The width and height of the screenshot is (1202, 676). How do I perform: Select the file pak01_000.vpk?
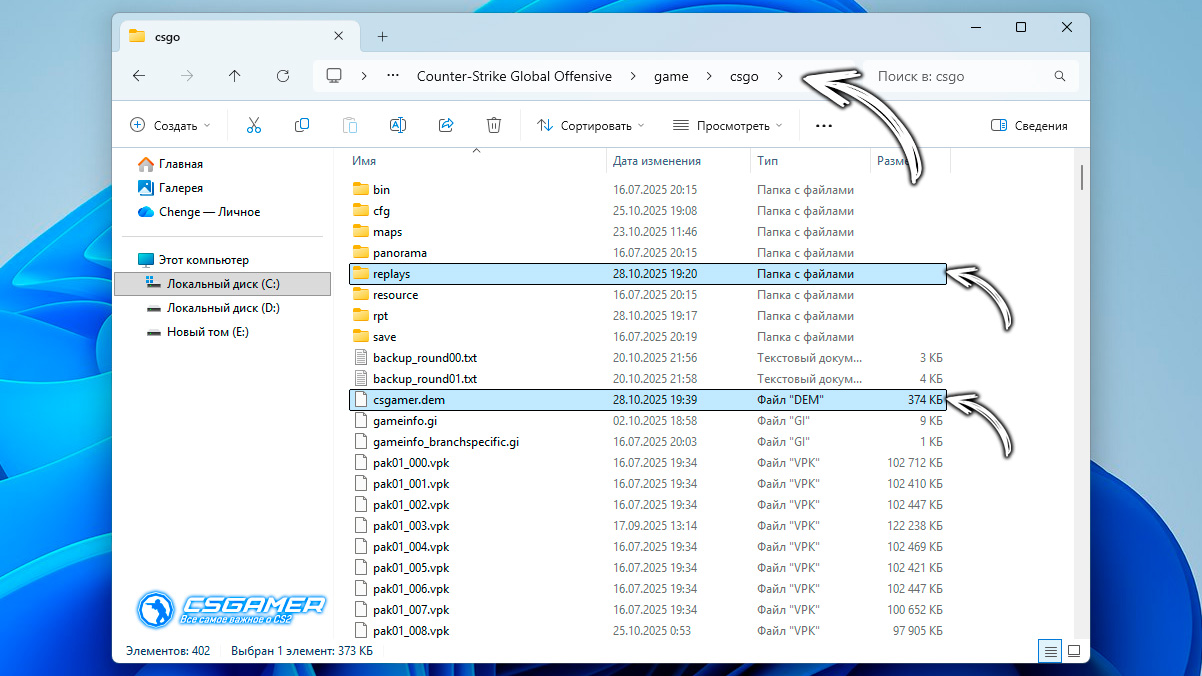(x=647, y=463)
